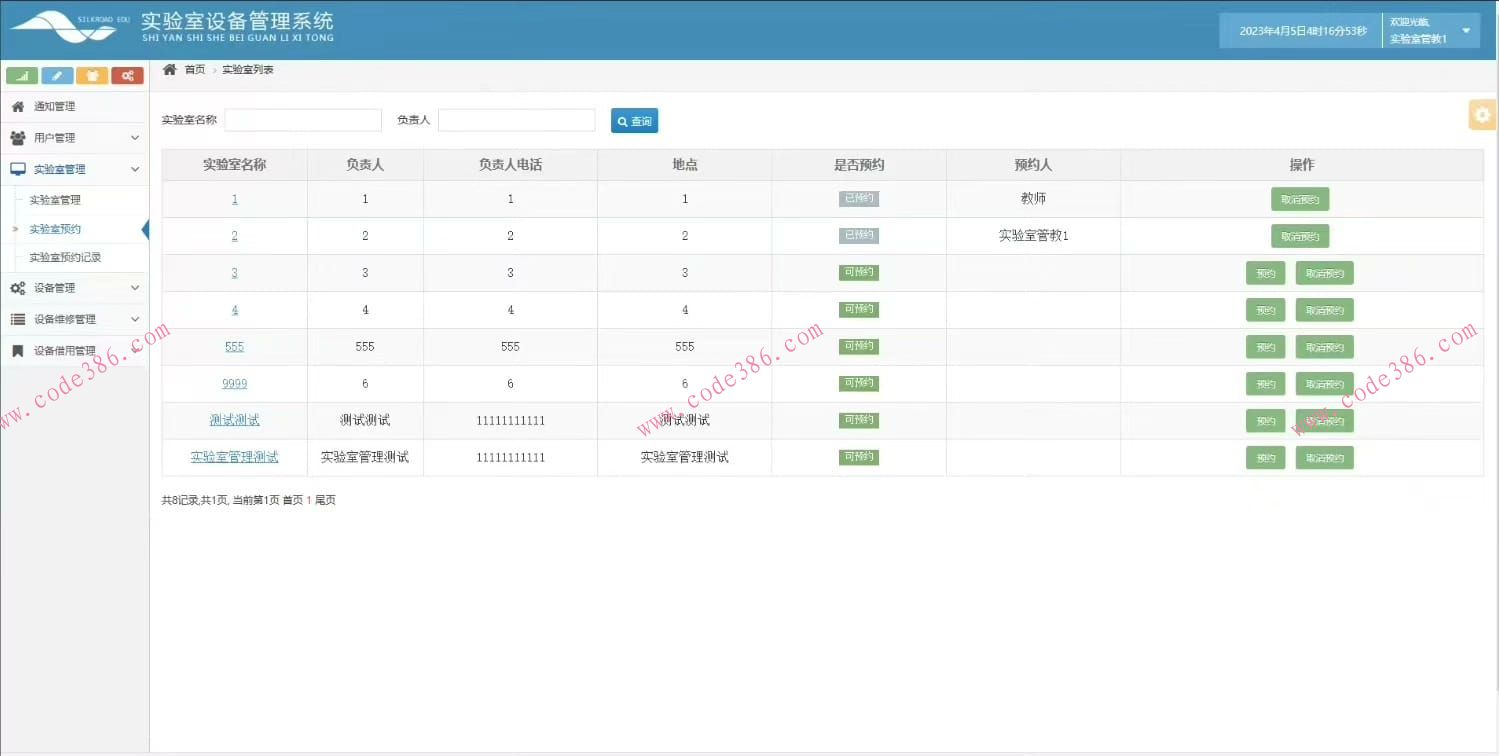Expand the 设备维修管理 menu chevron
The image size is (1499, 756).
135,319
